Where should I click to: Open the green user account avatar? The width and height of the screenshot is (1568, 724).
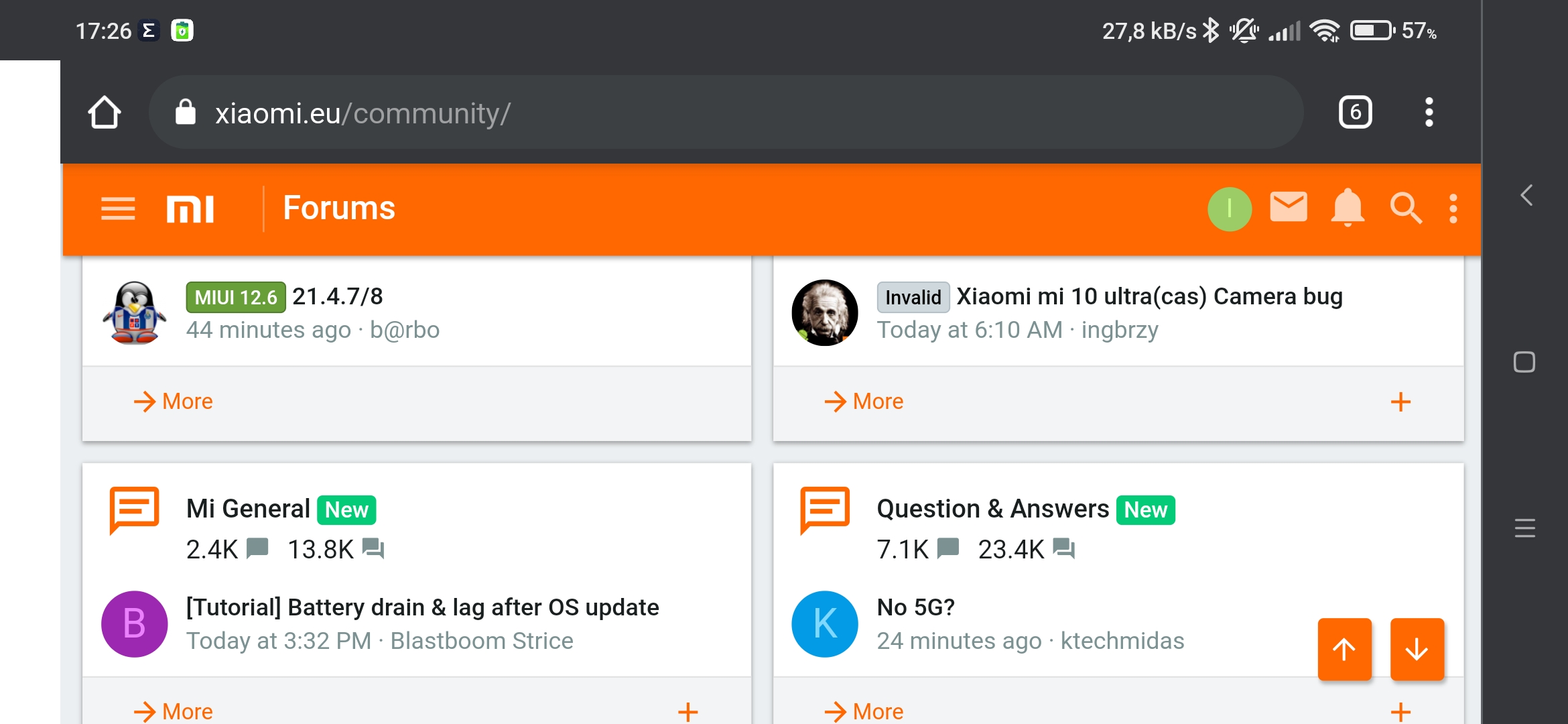point(1229,209)
